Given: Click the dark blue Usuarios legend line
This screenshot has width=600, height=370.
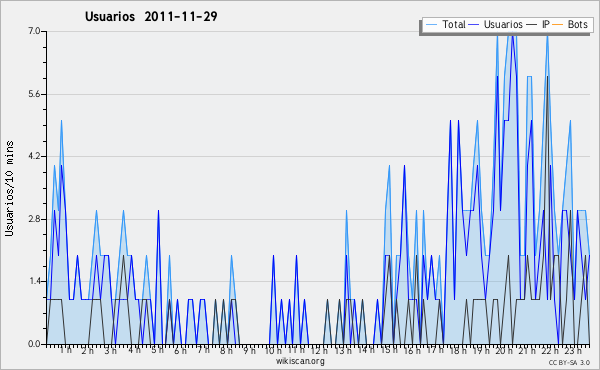Looking at the screenshot, I should click(x=474, y=25).
